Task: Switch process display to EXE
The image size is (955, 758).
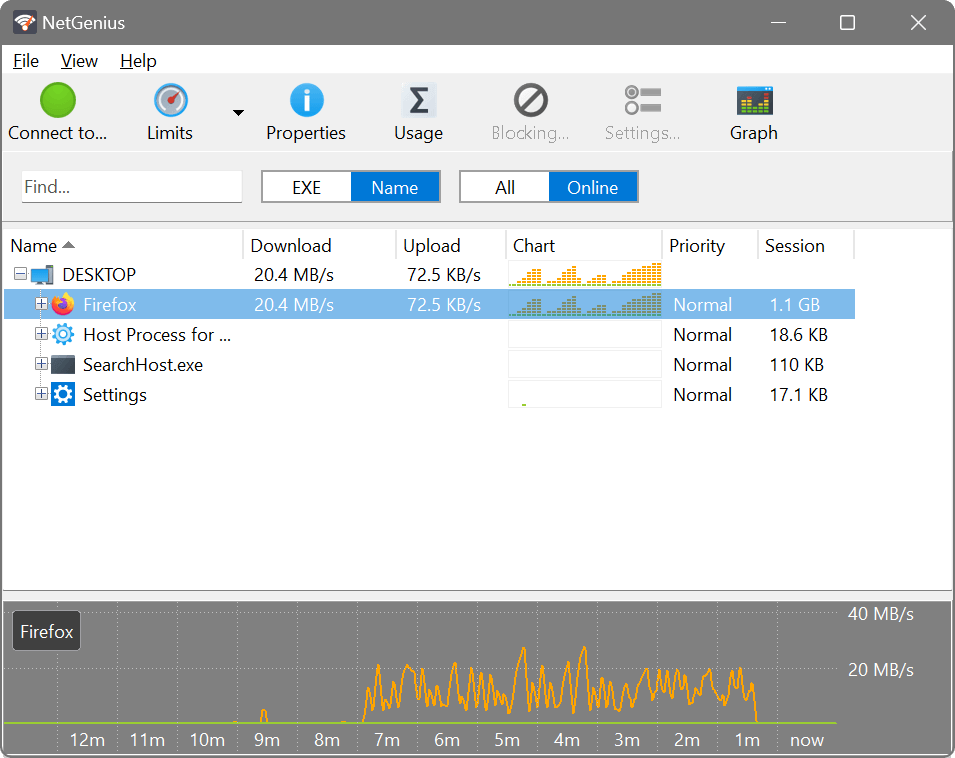Action: 306,187
